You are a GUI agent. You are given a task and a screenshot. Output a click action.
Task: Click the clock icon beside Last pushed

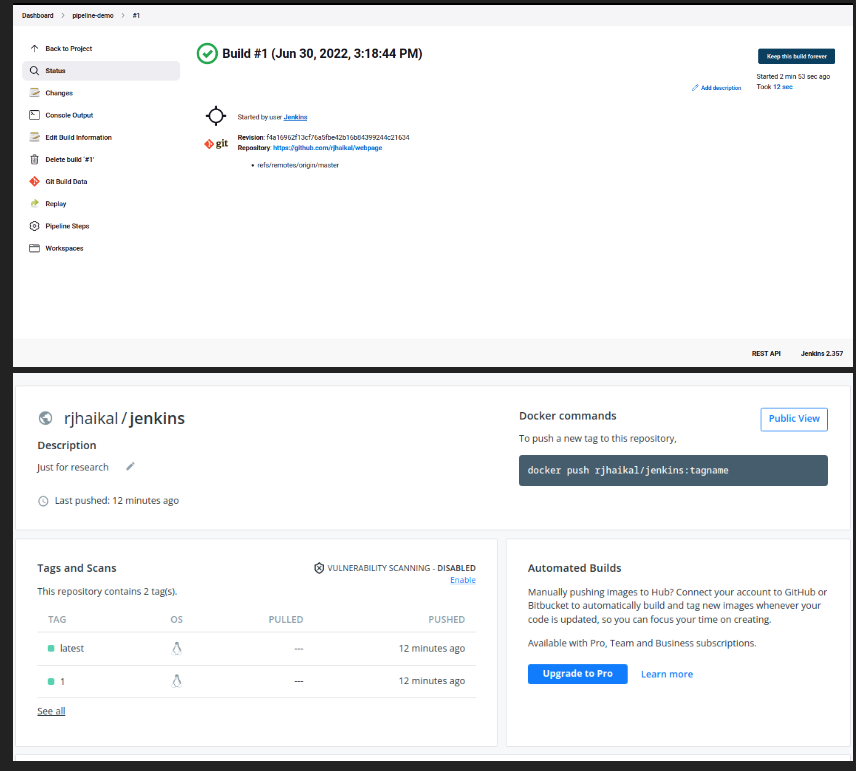(43, 501)
